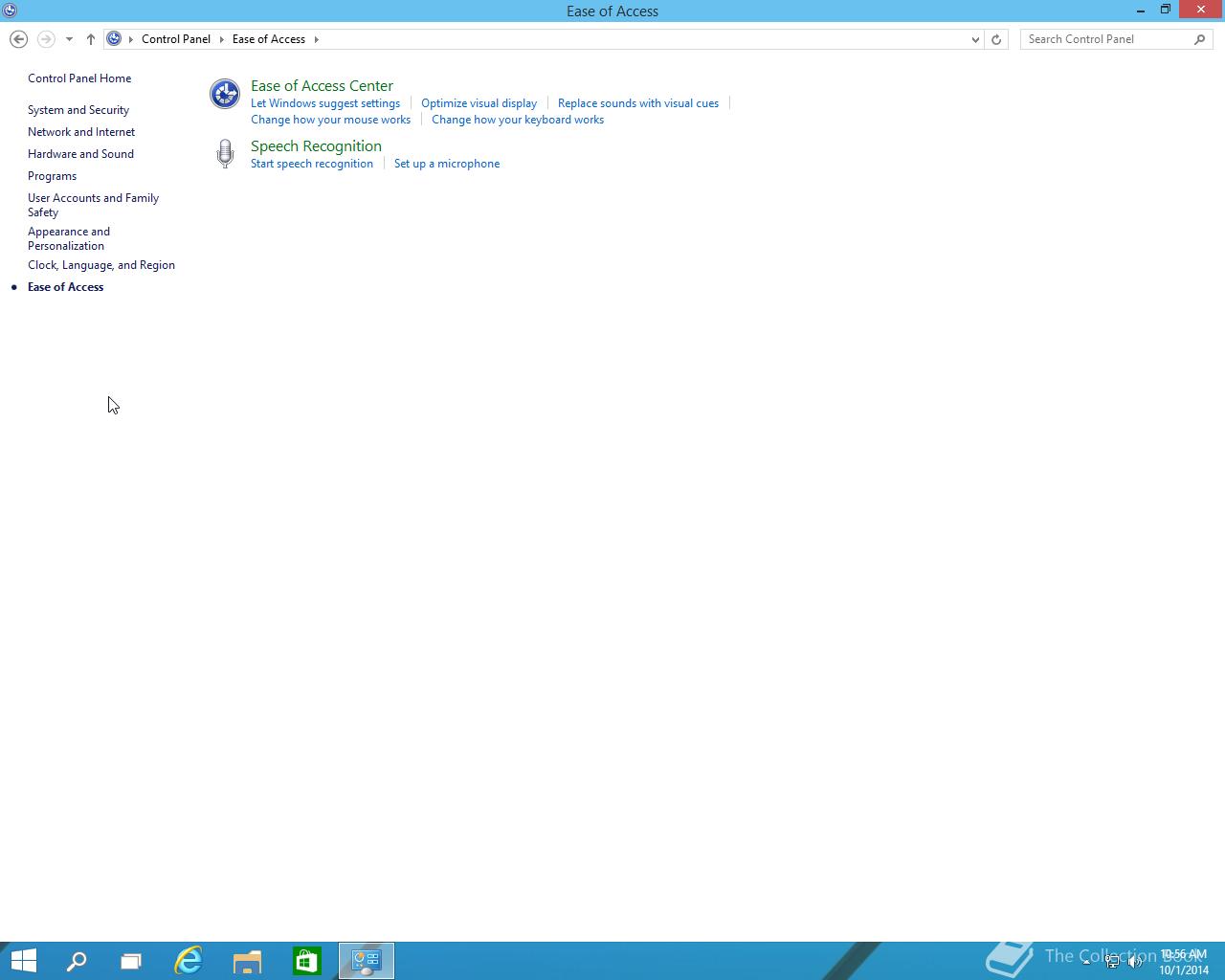Open Clock, Language, and Region

click(101, 265)
